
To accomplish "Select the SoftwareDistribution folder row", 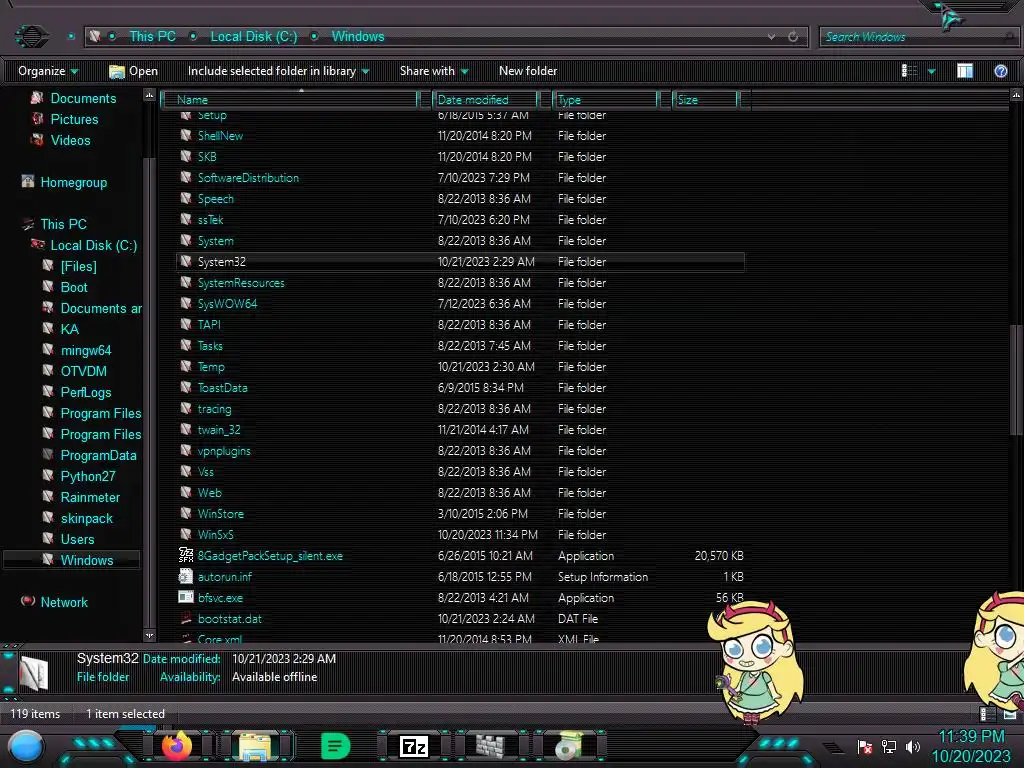I will pyautogui.click(x=460, y=178).
